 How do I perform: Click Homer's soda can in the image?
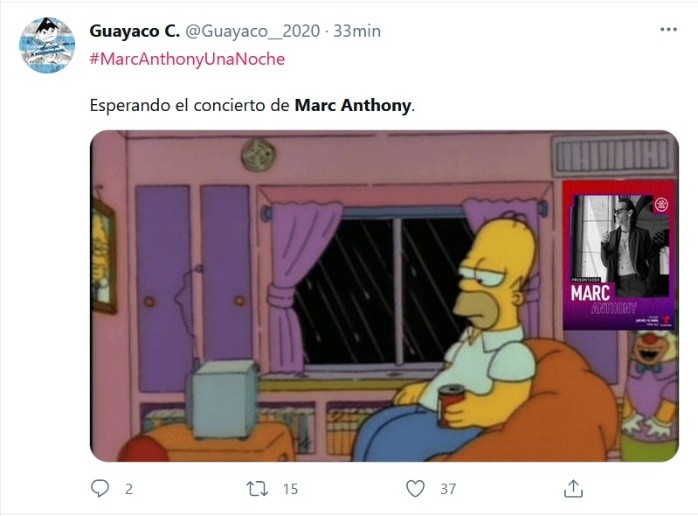pos(450,405)
